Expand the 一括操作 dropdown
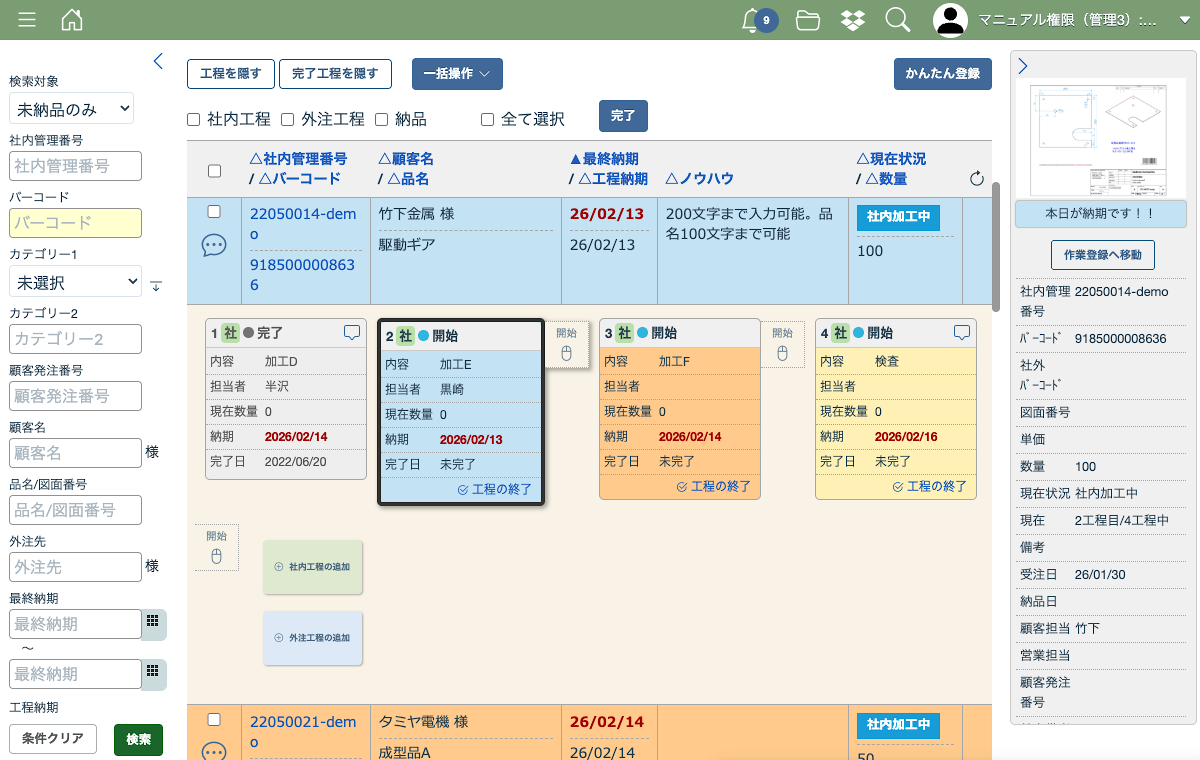This screenshot has width=1200, height=760. click(457, 74)
